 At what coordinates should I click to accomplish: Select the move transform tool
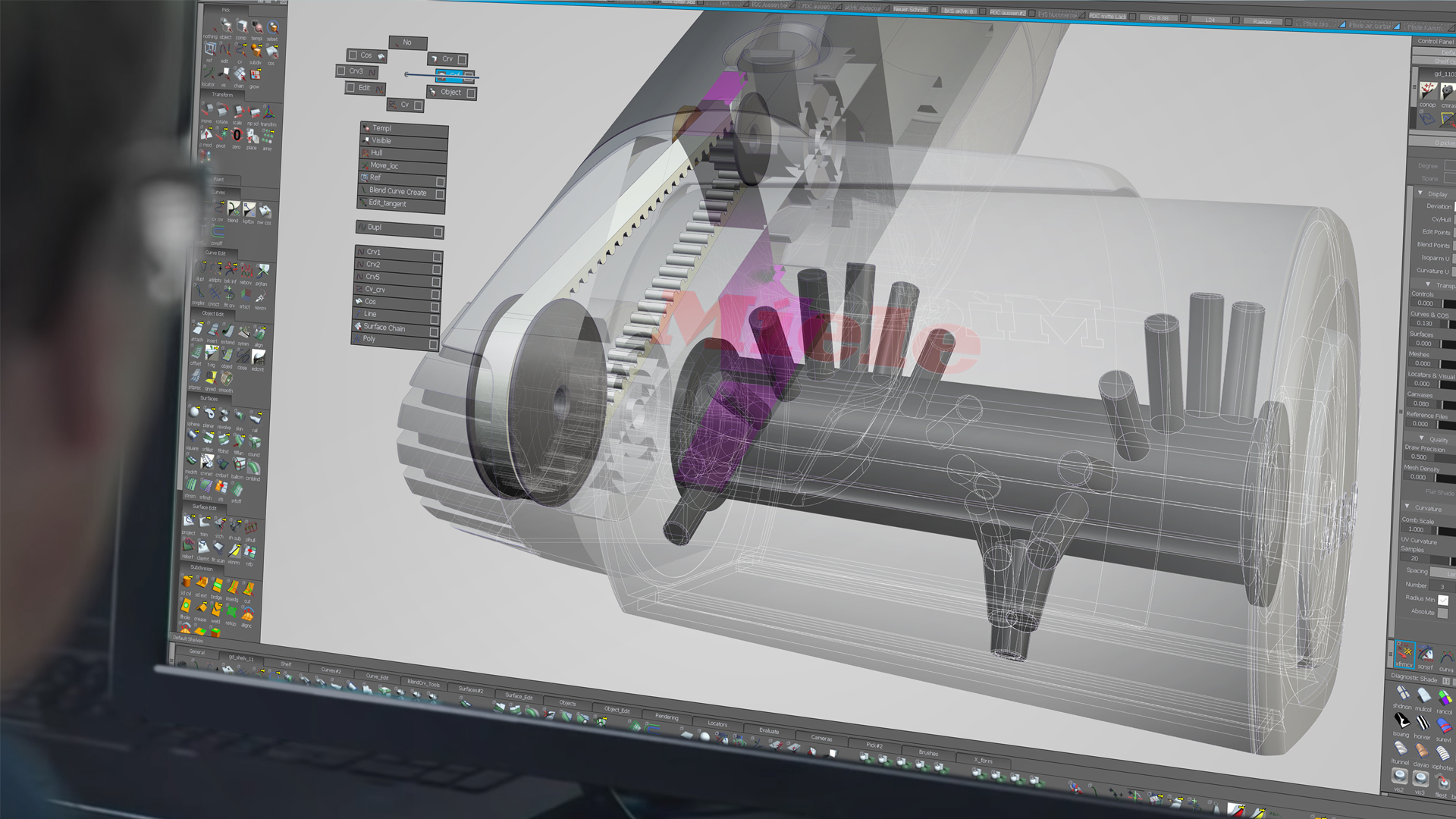(206, 111)
